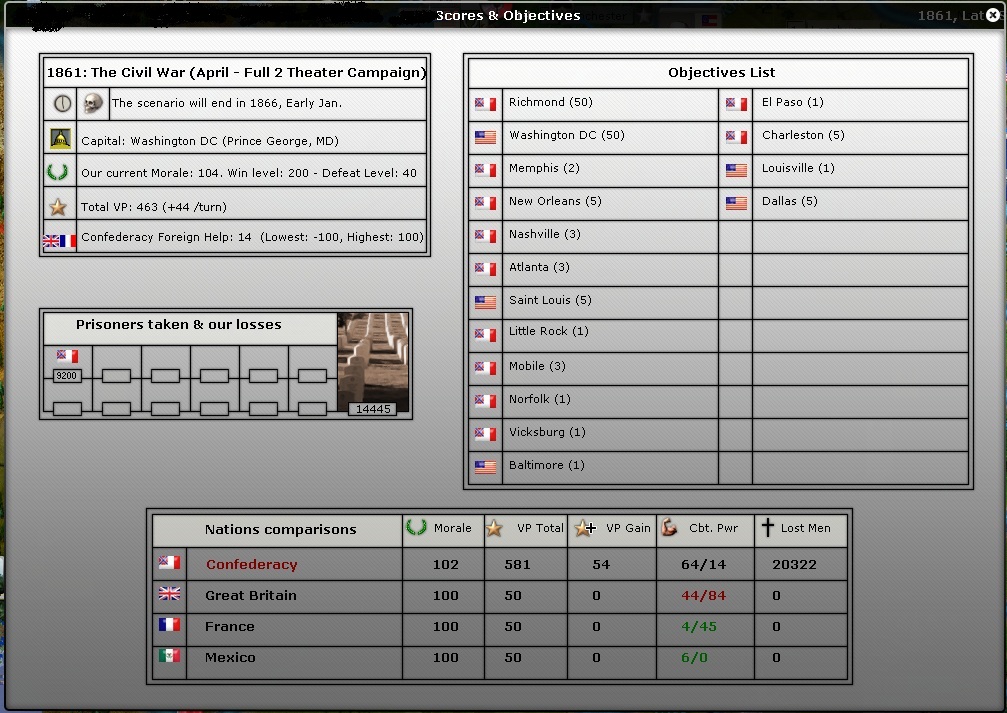This screenshot has height=713, width=1007.
Task: Click the clock icon in scenario info
Action: pos(62,103)
